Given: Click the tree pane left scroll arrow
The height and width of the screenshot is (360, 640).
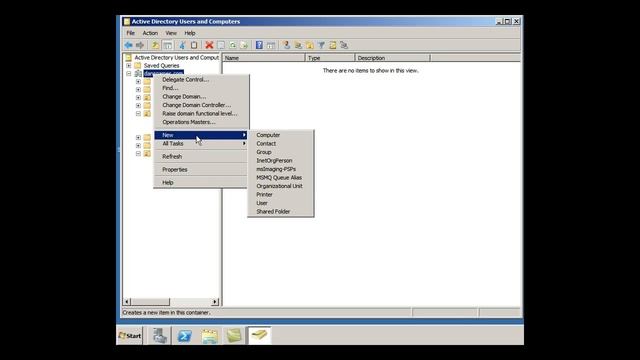Looking at the screenshot, I should pyautogui.click(x=127, y=302).
